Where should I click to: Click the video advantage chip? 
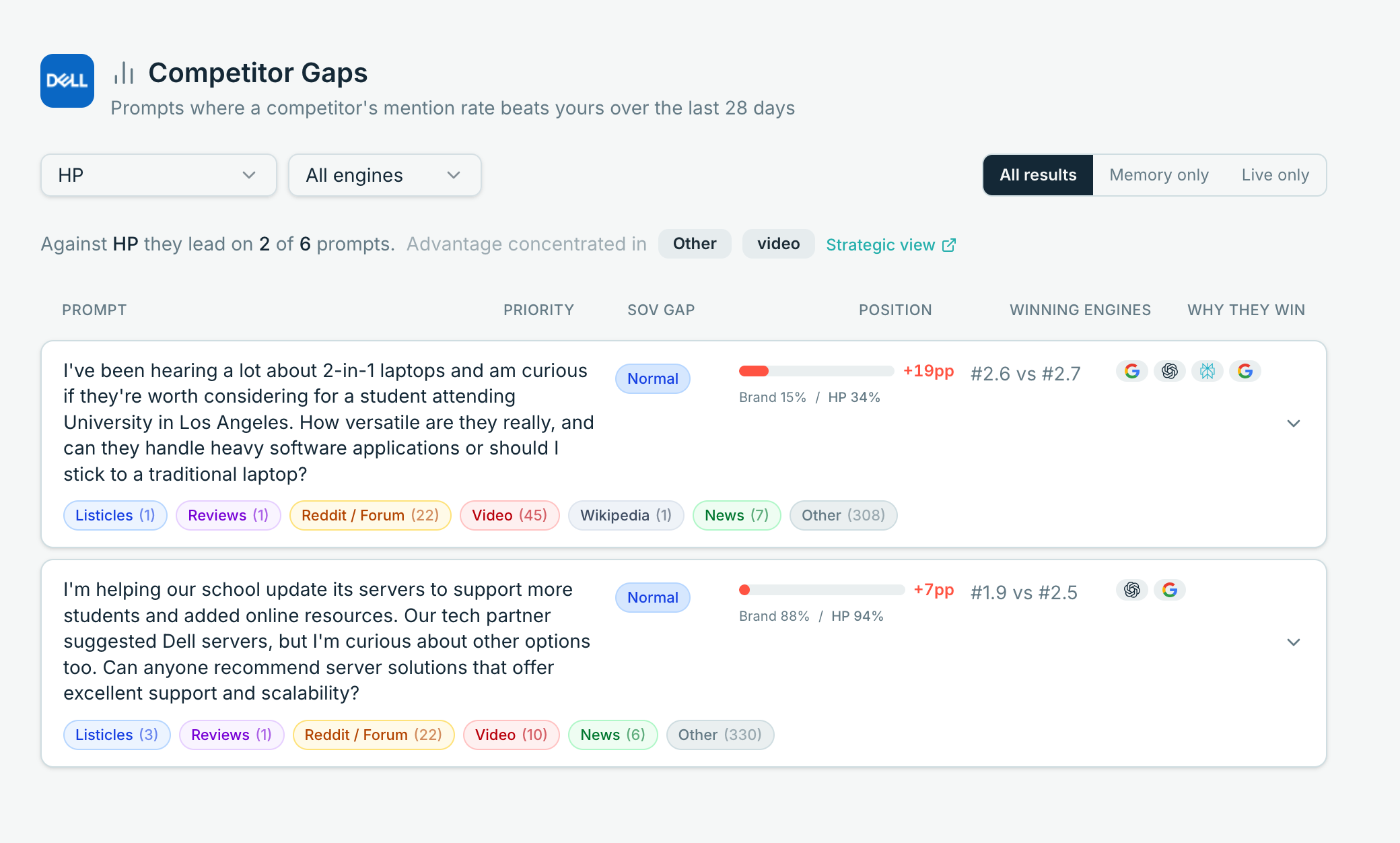tap(779, 244)
